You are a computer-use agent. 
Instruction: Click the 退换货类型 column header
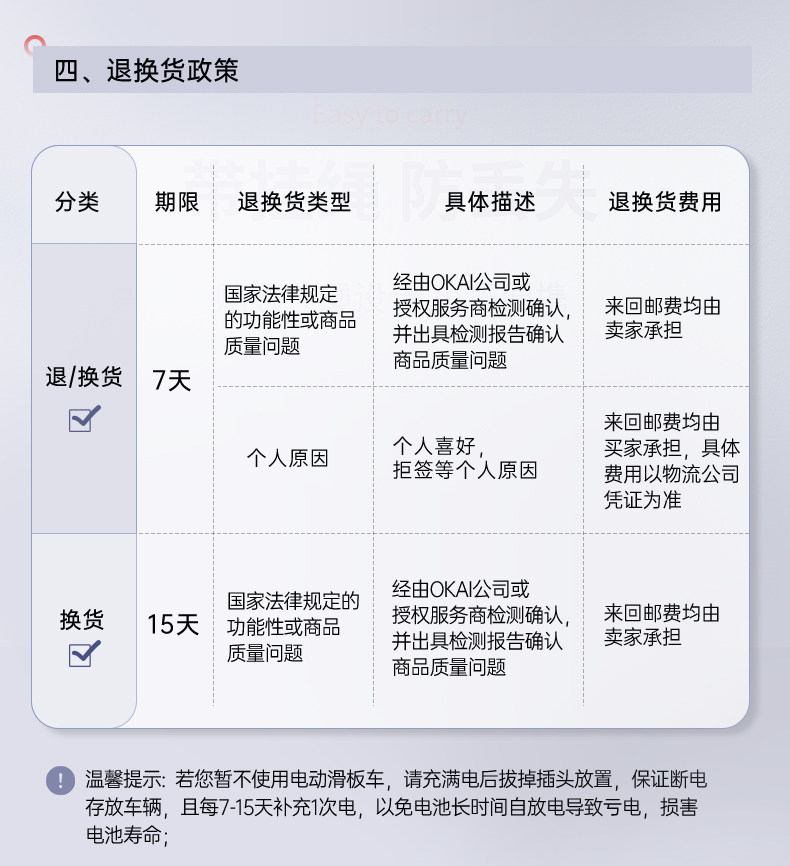[x=294, y=202]
